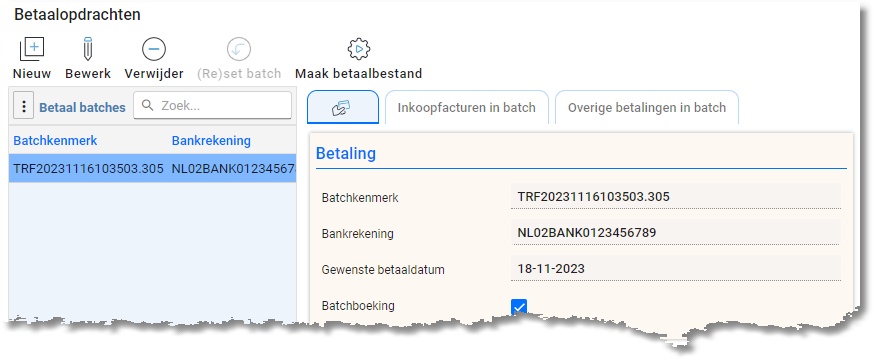Select batch row TRF20231116103503.305
The height and width of the screenshot is (361, 874).
pos(152,169)
